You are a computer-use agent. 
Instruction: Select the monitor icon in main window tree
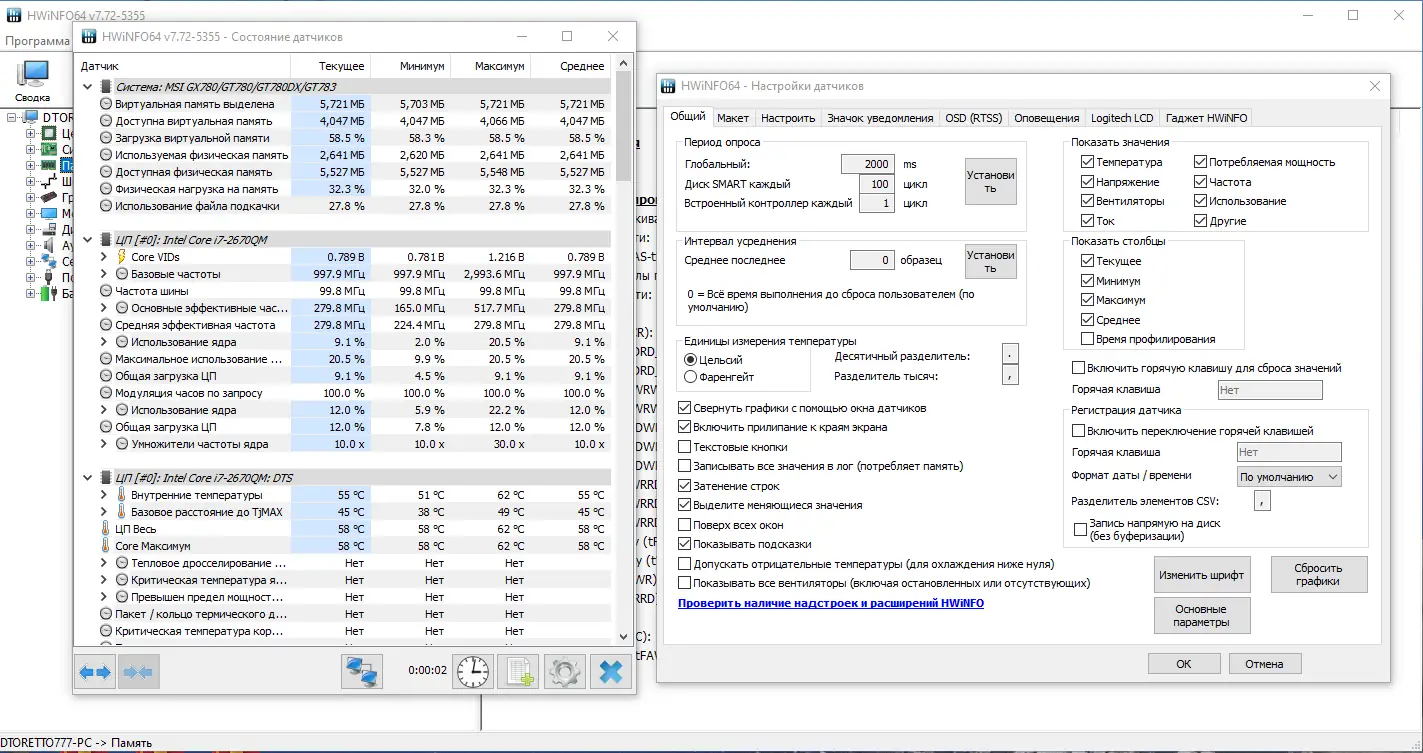pyautogui.click(x=51, y=213)
